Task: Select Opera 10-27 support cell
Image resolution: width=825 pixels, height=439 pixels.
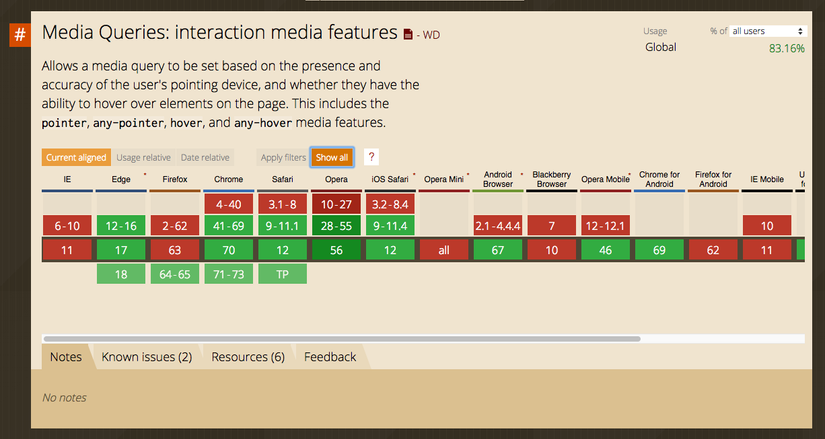Action: click(x=336, y=204)
